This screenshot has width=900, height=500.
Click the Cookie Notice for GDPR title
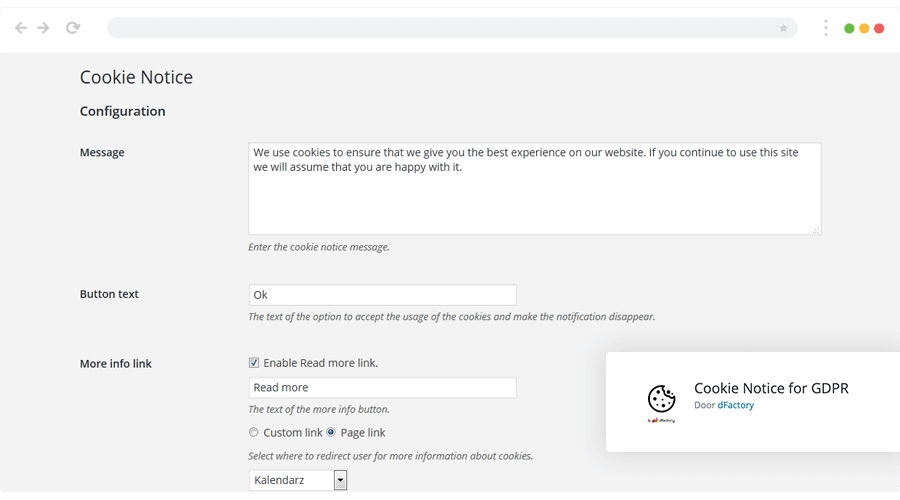pos(771,388)
